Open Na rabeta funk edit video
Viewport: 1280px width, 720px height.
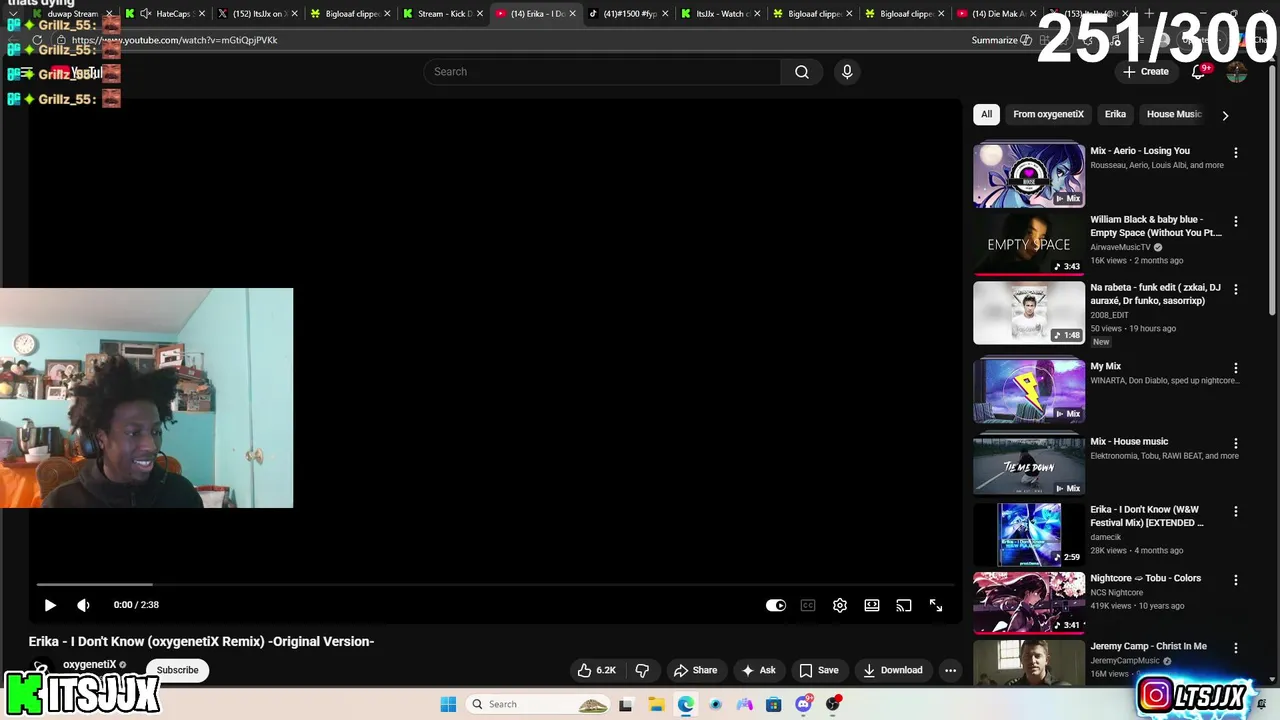pyautogui.click(x=1029, y=312)
